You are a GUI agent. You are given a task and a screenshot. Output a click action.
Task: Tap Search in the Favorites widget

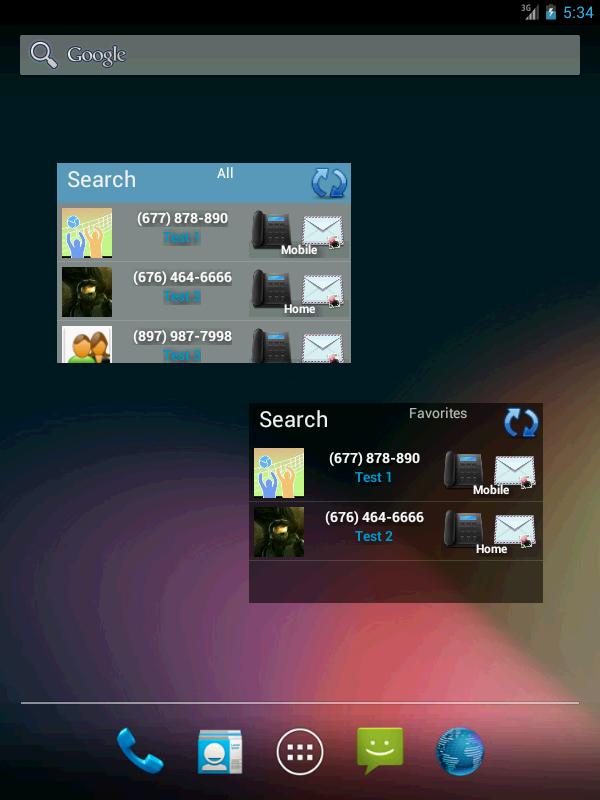tap(293, 419)
